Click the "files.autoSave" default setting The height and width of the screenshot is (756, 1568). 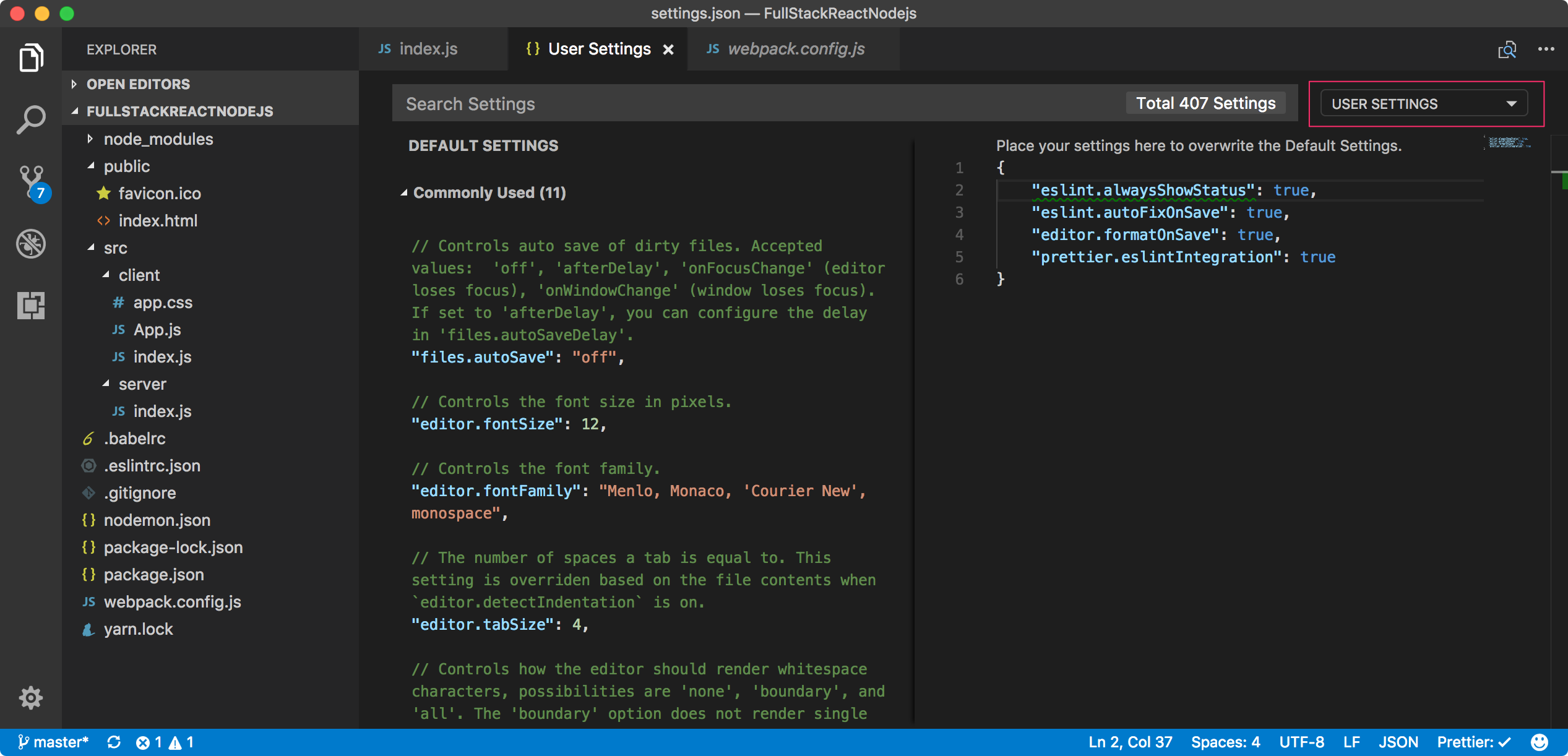[x=518, y=358]
